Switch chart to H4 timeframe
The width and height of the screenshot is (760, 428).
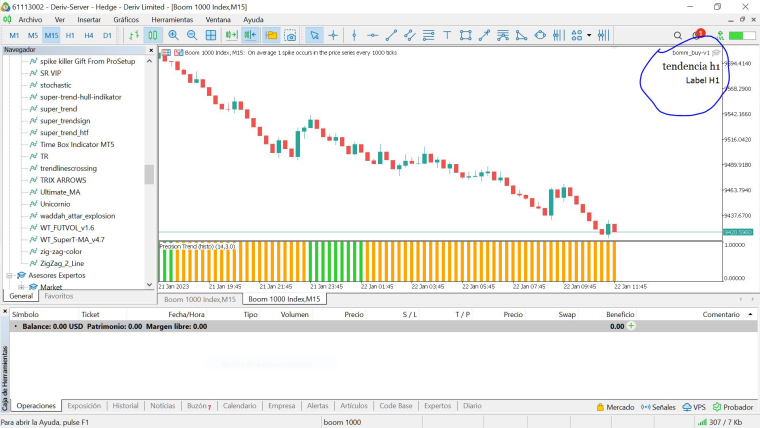(89, 35)
